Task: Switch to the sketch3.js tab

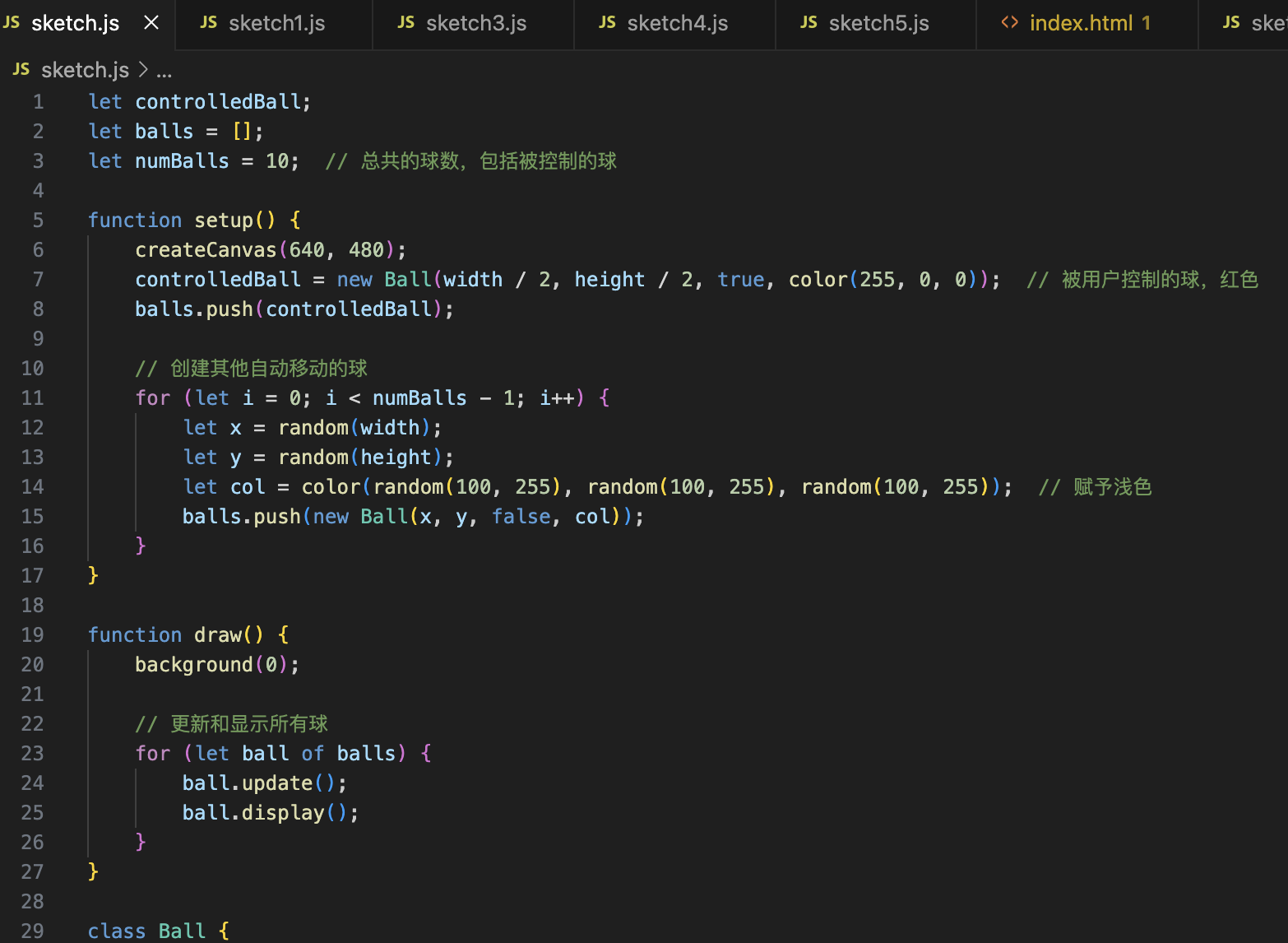Action: pyautogui.click(x=475, y=22)
